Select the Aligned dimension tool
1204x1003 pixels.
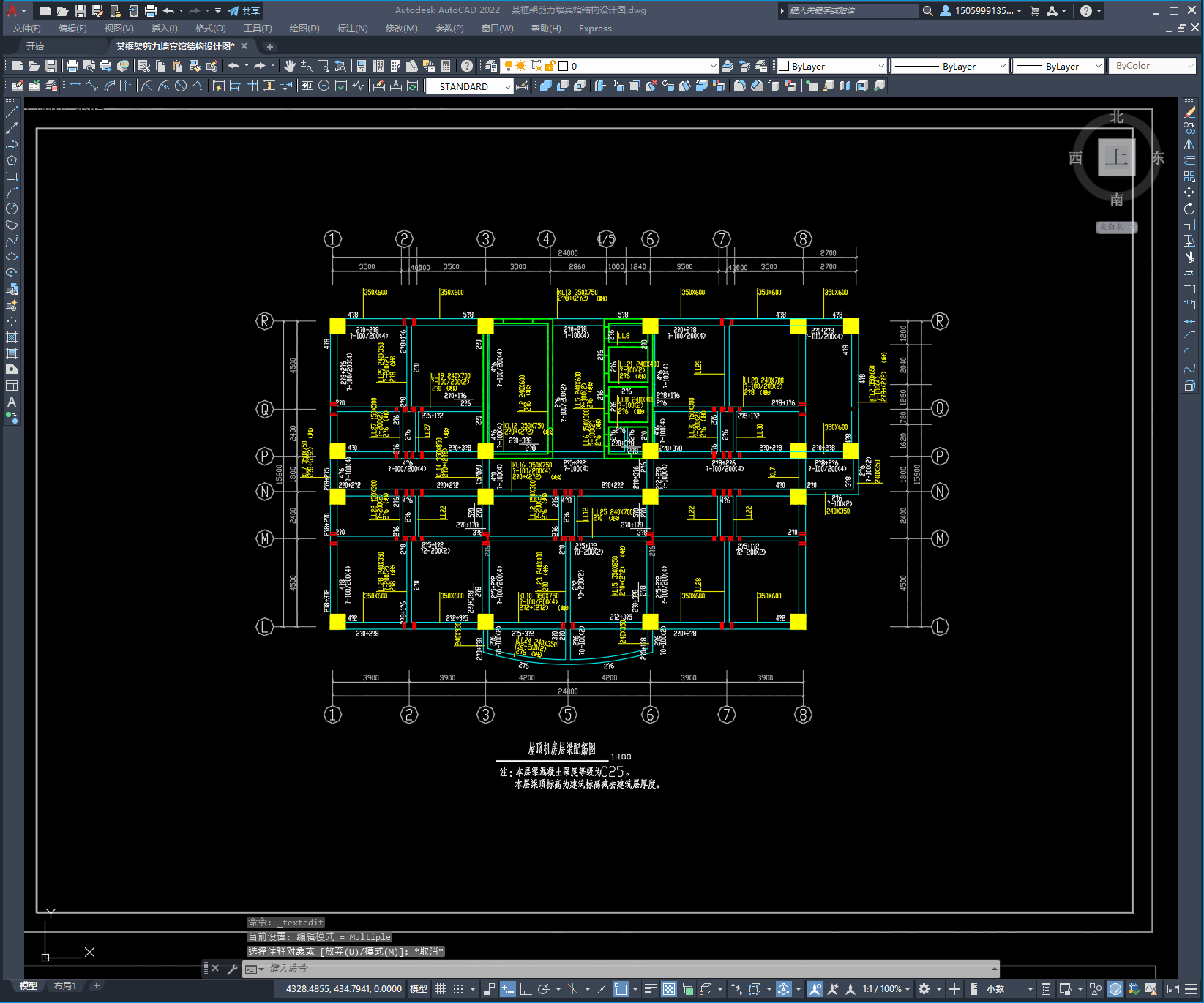(x=92, y=86)
